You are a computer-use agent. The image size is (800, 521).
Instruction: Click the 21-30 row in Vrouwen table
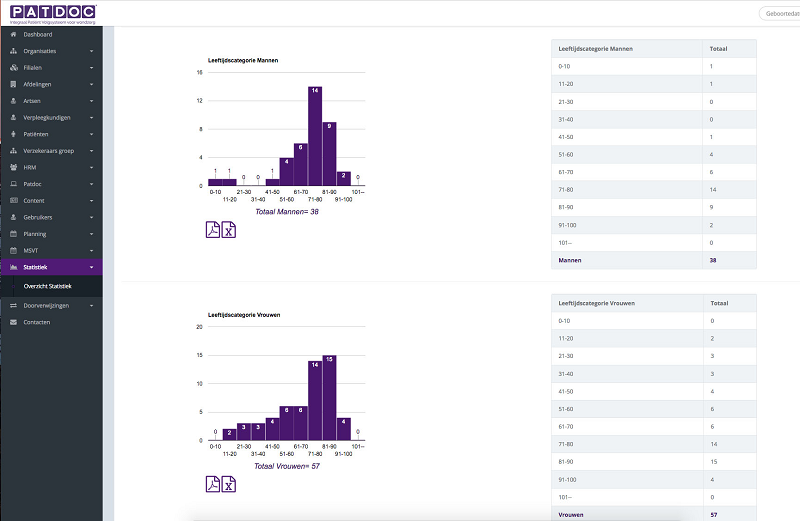coord(654,356)
